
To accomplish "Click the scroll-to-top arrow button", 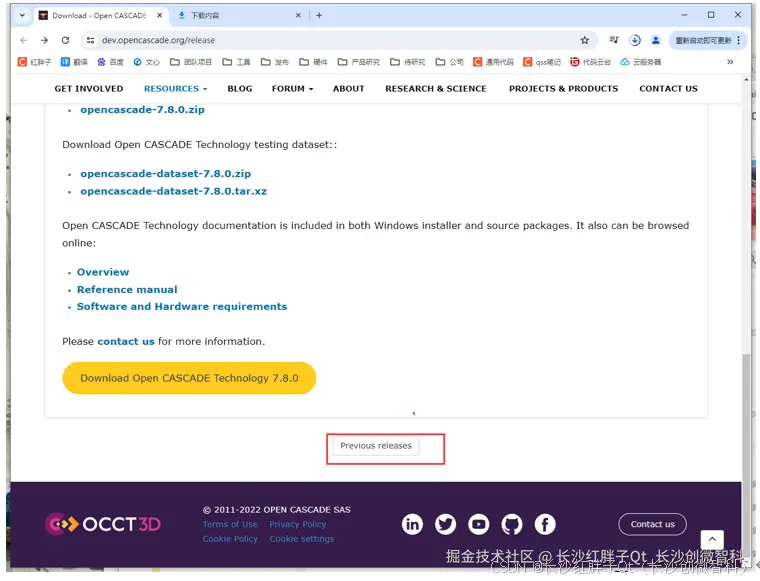I will pyautogui.click(x=712, y=539).
